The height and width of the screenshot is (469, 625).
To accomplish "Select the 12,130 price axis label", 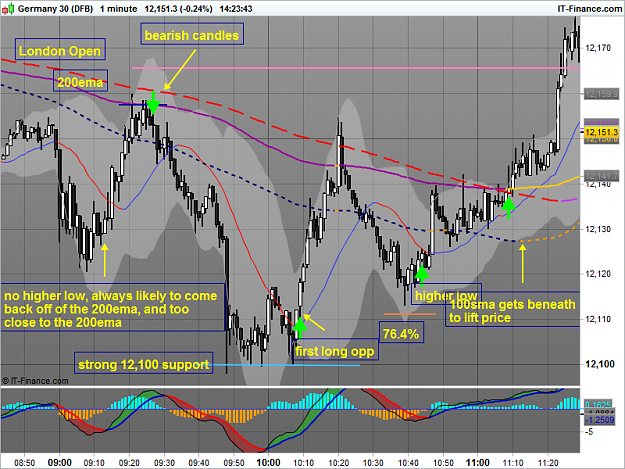I will click(598, 229).
